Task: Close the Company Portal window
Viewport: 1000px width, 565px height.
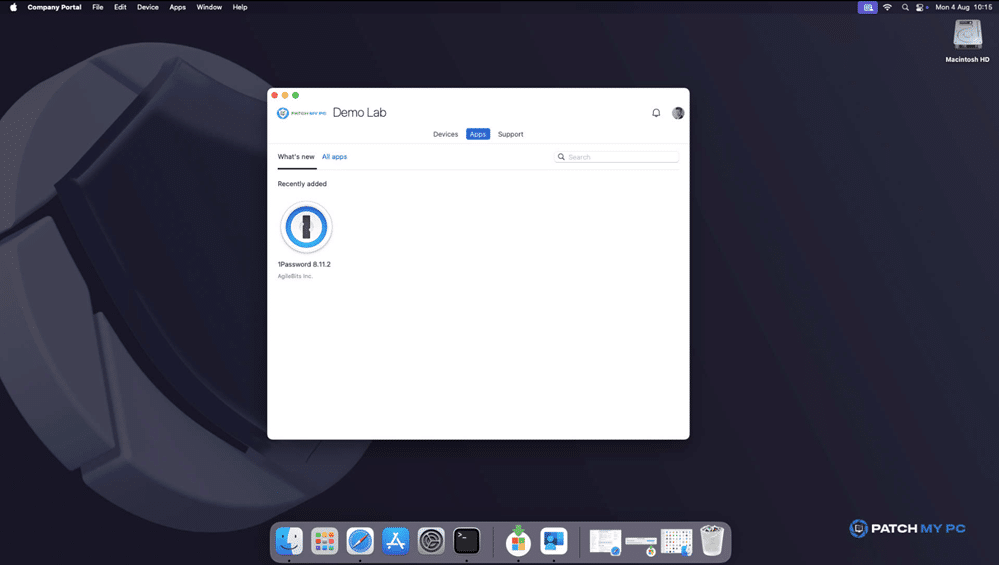Action: point(275,96)
